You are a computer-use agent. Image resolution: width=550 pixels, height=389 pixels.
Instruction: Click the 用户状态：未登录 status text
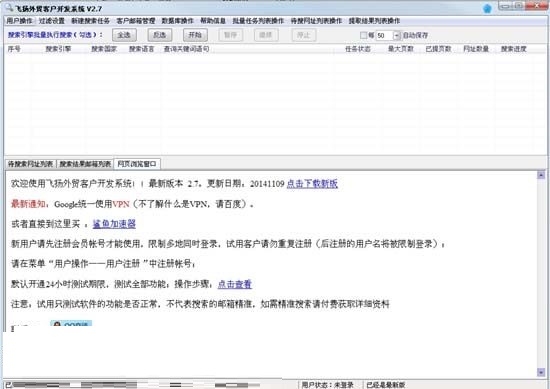click(327, 385)
